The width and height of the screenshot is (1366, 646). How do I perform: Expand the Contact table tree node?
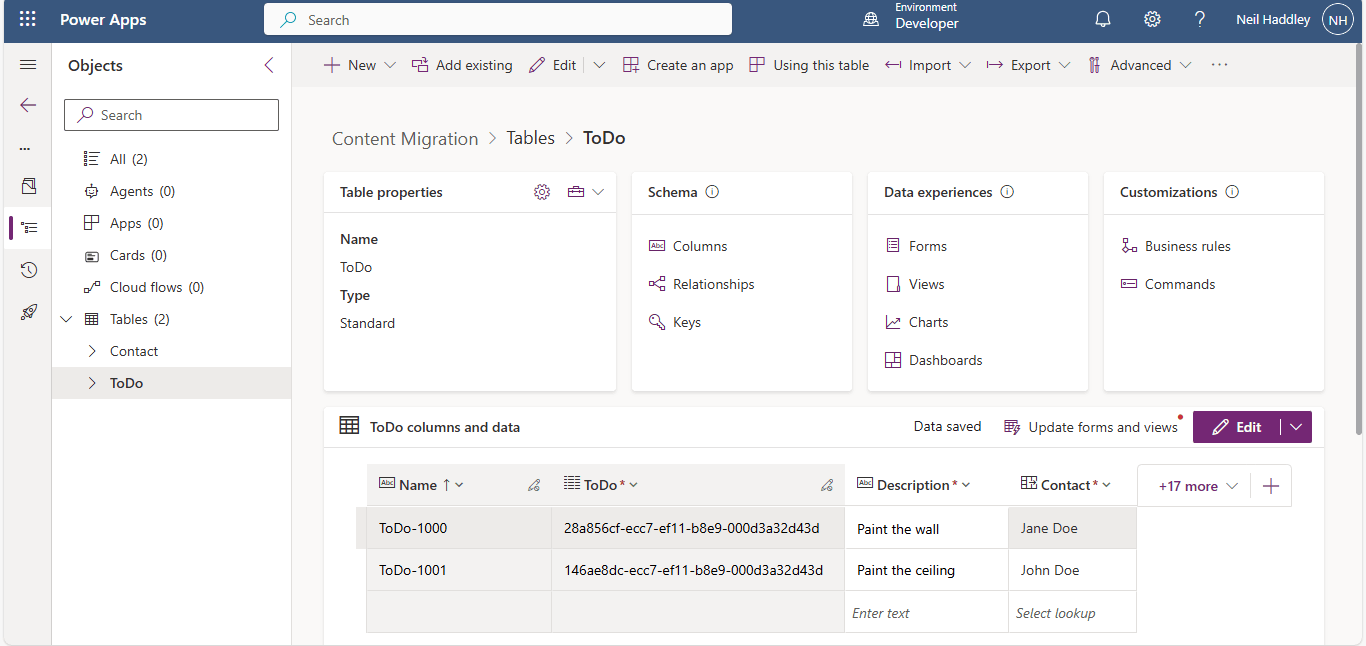point(92,351)
